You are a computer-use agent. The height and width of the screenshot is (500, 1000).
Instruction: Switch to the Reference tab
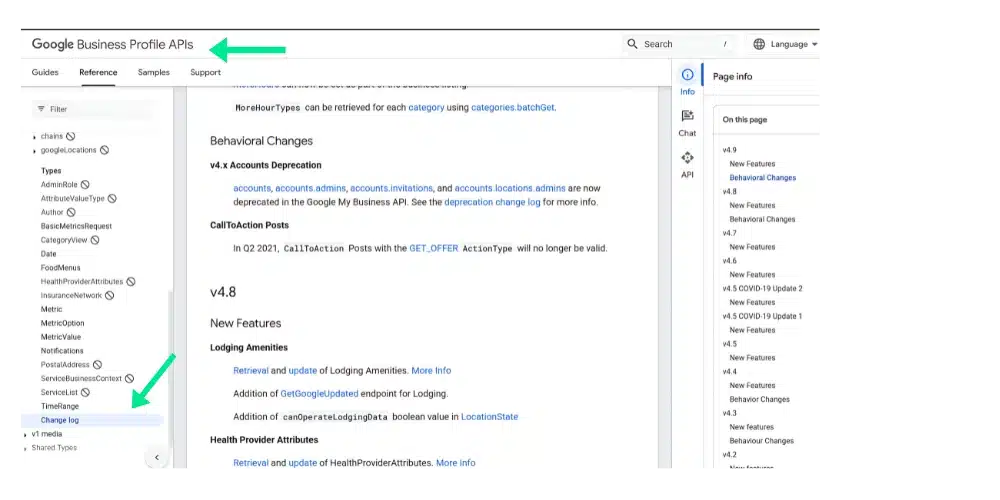[x=98, y=72]
